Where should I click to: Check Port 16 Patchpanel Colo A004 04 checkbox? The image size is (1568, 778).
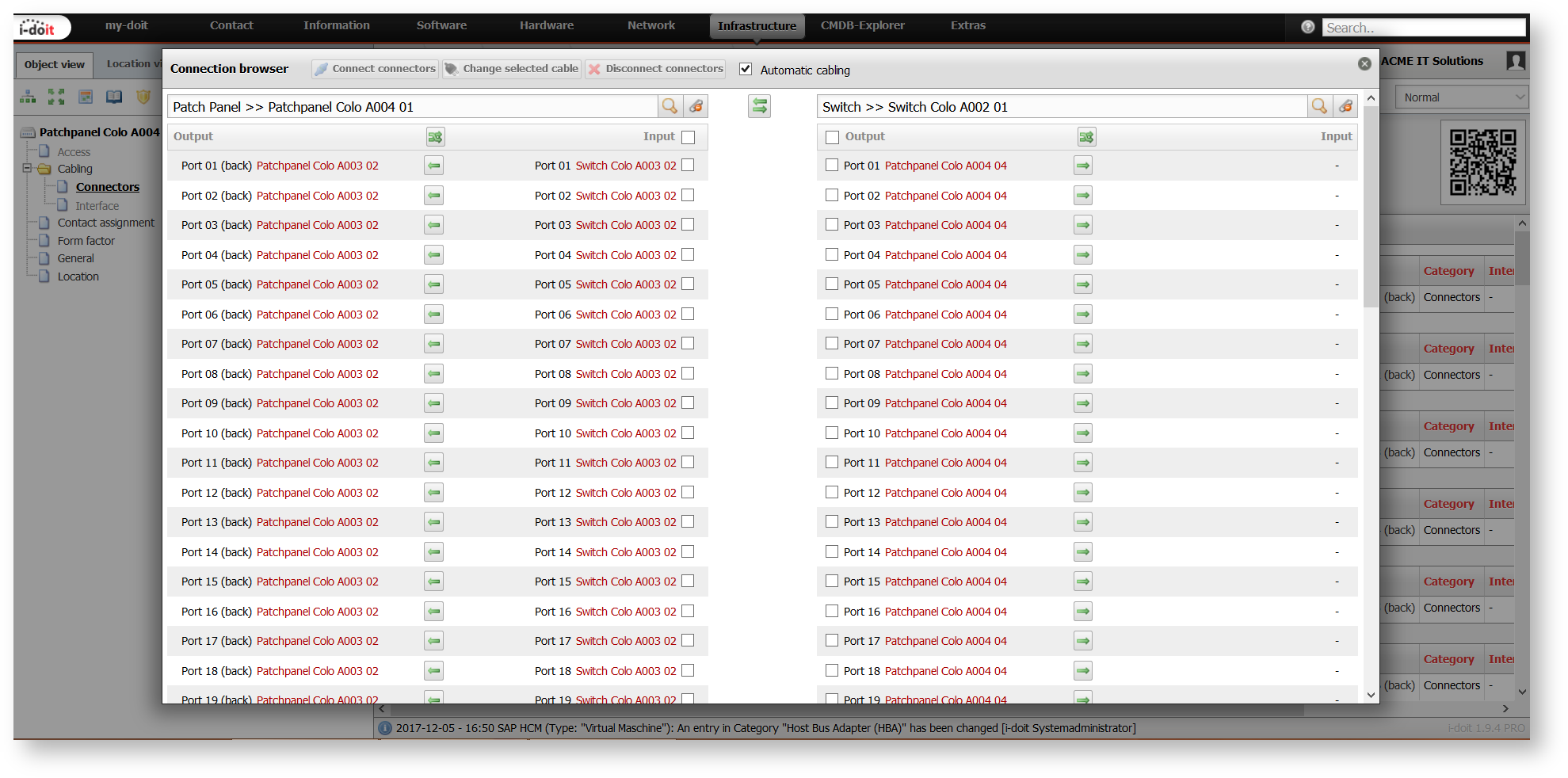click(x=832, y=611)
